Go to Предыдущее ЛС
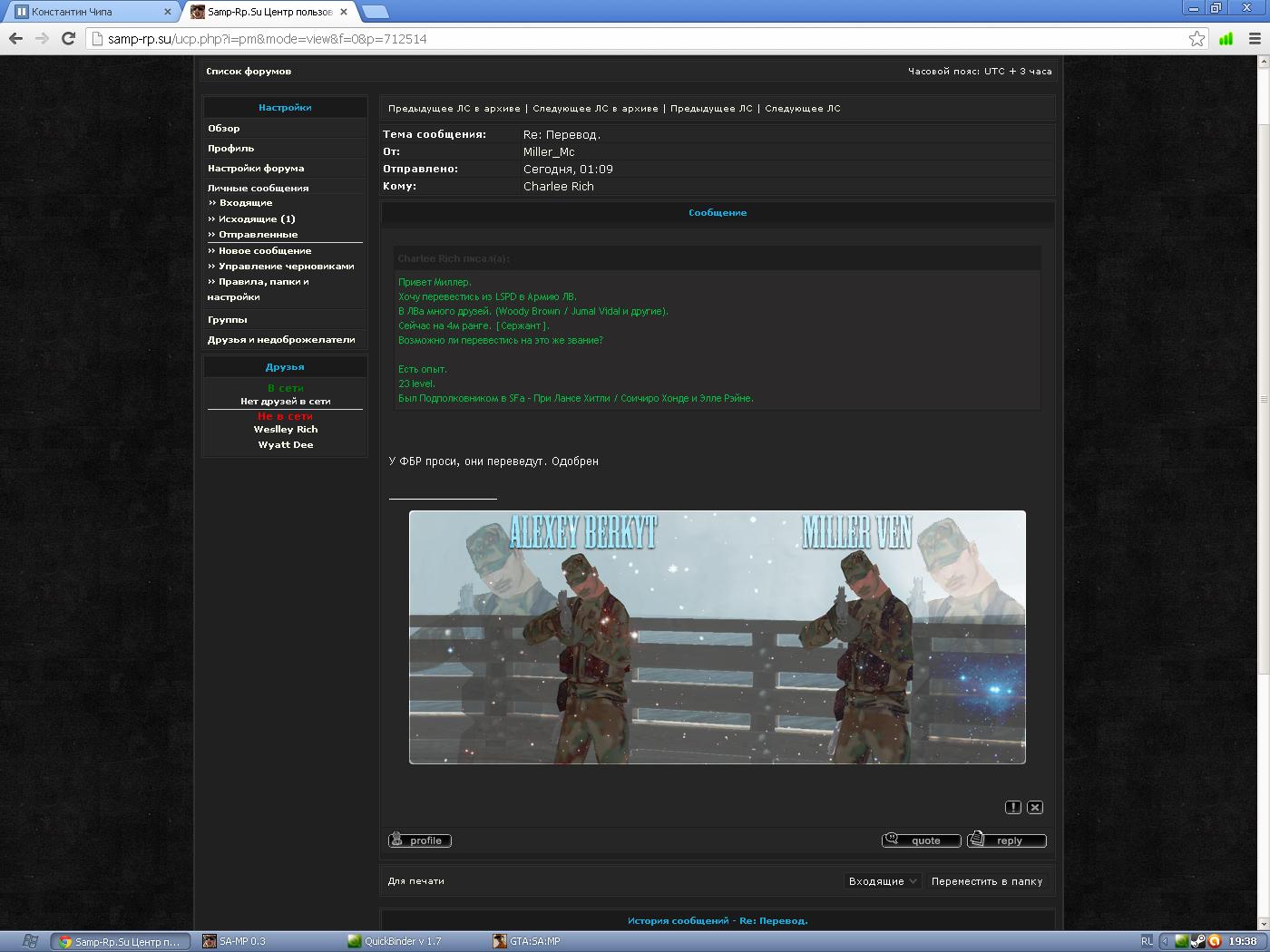Image resolution: width=1270 pixels, height=952 pixels. (x=711, y=108)
